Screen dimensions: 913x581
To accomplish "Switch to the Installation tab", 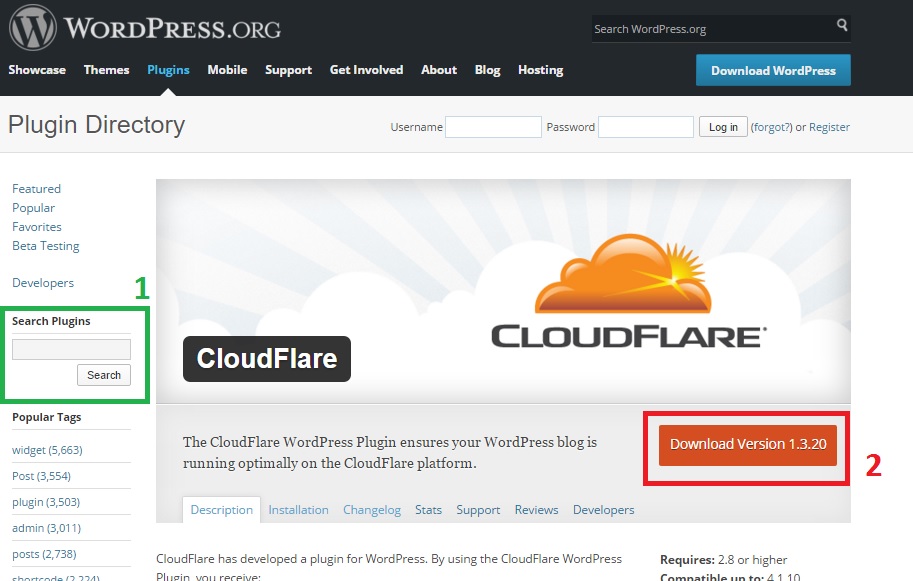I will tap(298, 510).
